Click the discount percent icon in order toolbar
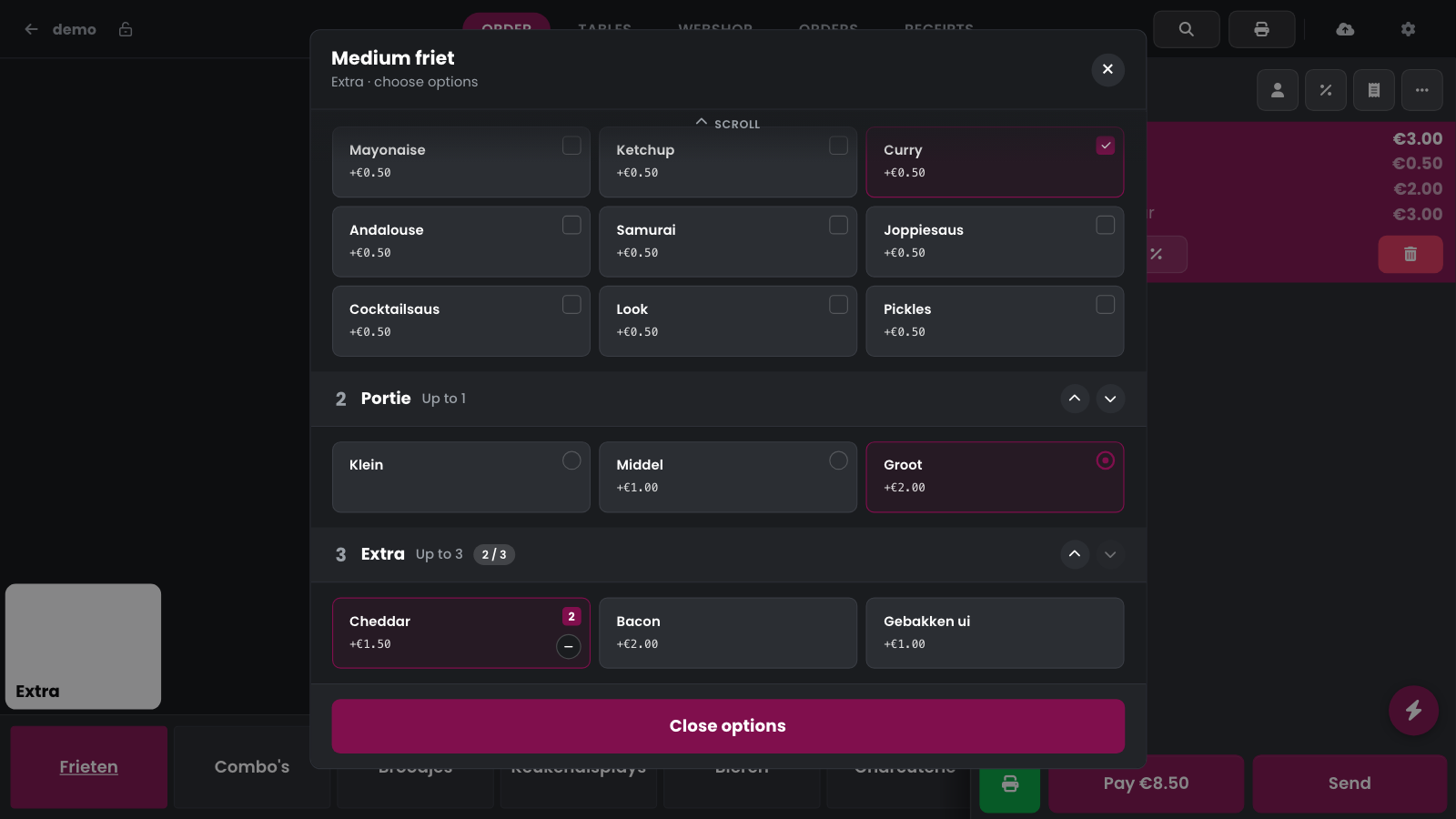This screenshot has width=1456, height=819. 1326,90
